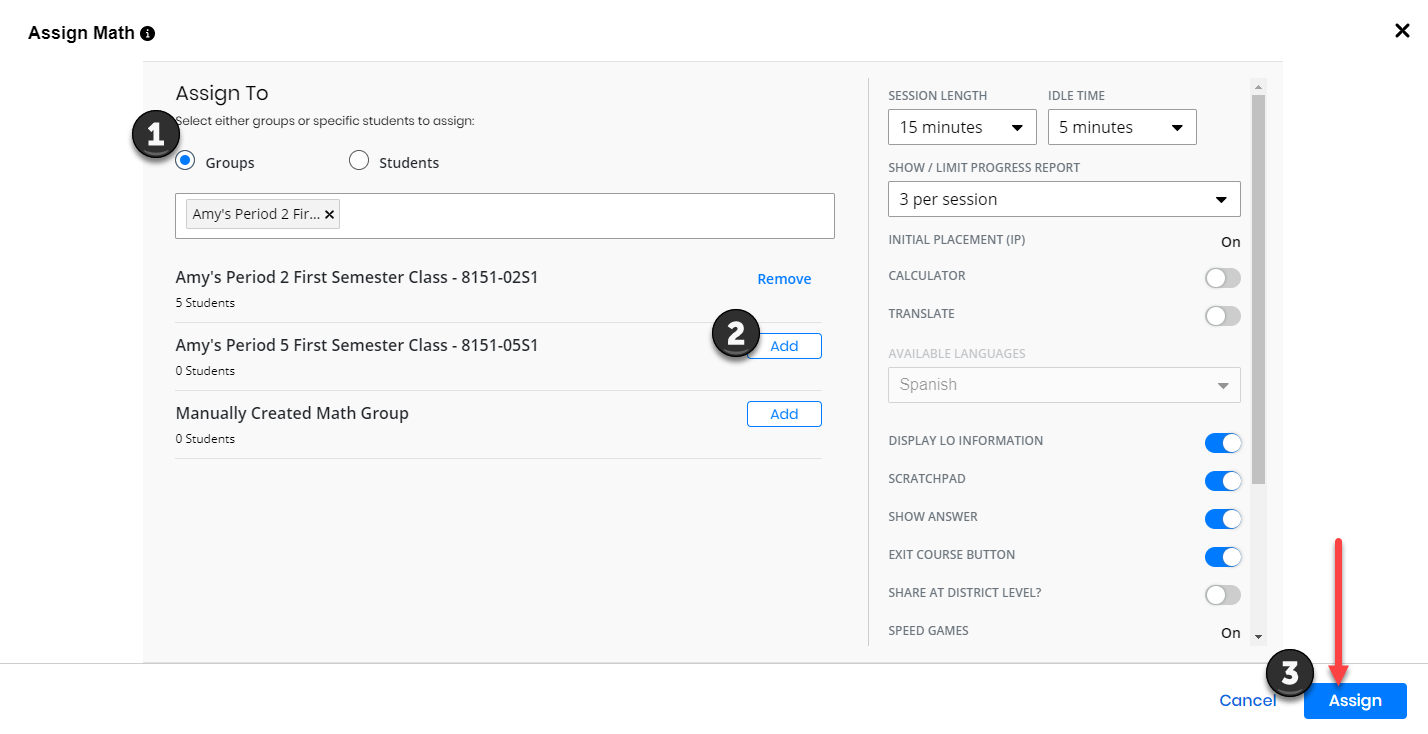Click the info icon beside Assign Math
The height and width of the screenshot is (734, 1428).
coord(147,32)
